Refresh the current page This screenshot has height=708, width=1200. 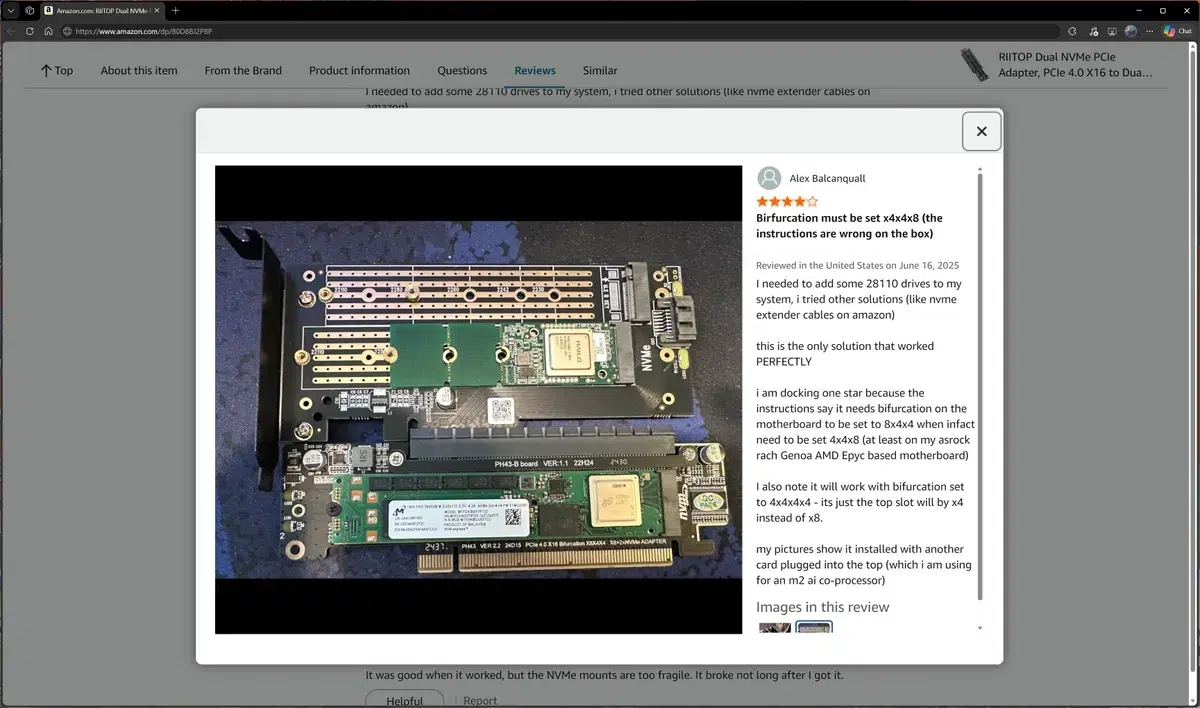[x=29, y=31]
